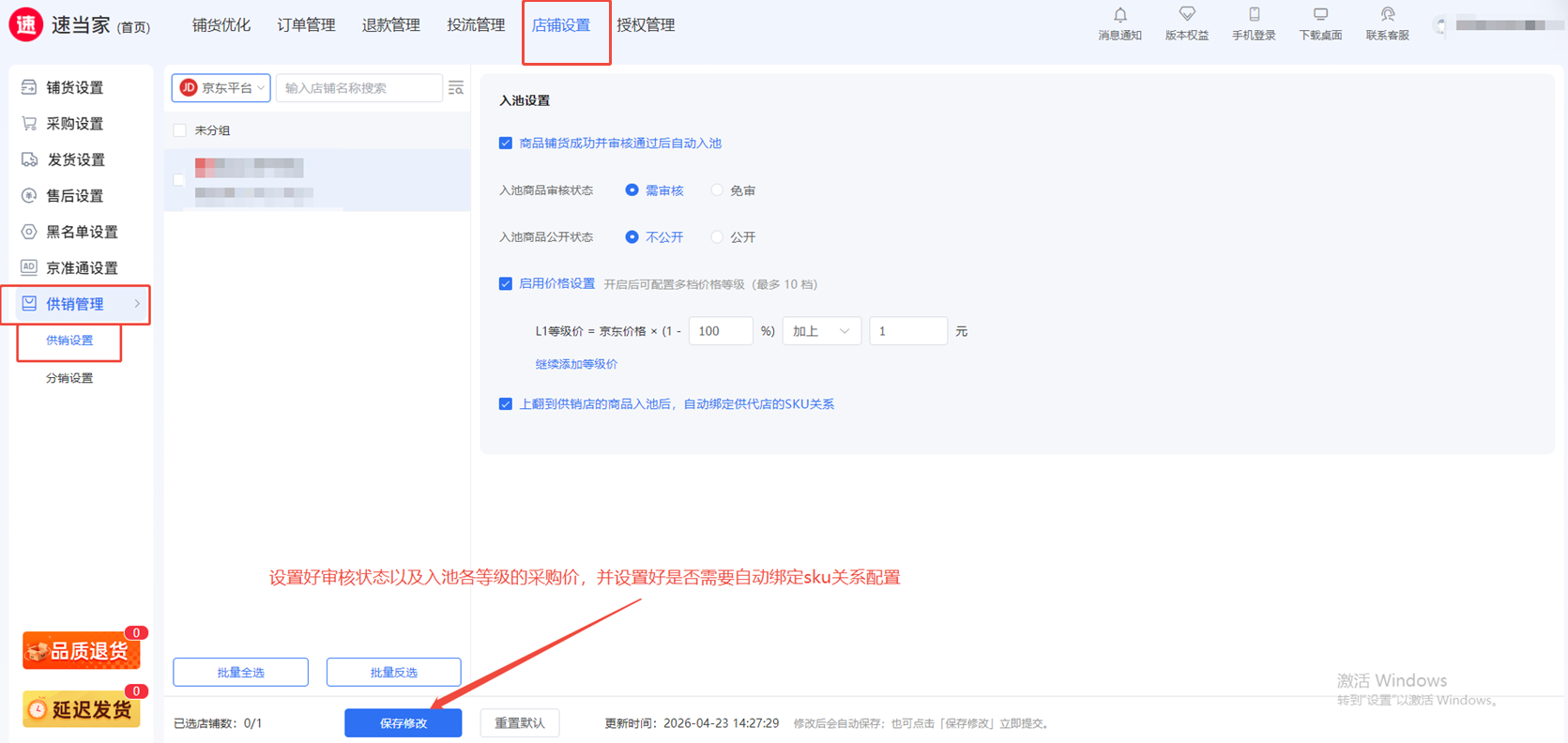Click the store list filter icon

pos(456,88)
